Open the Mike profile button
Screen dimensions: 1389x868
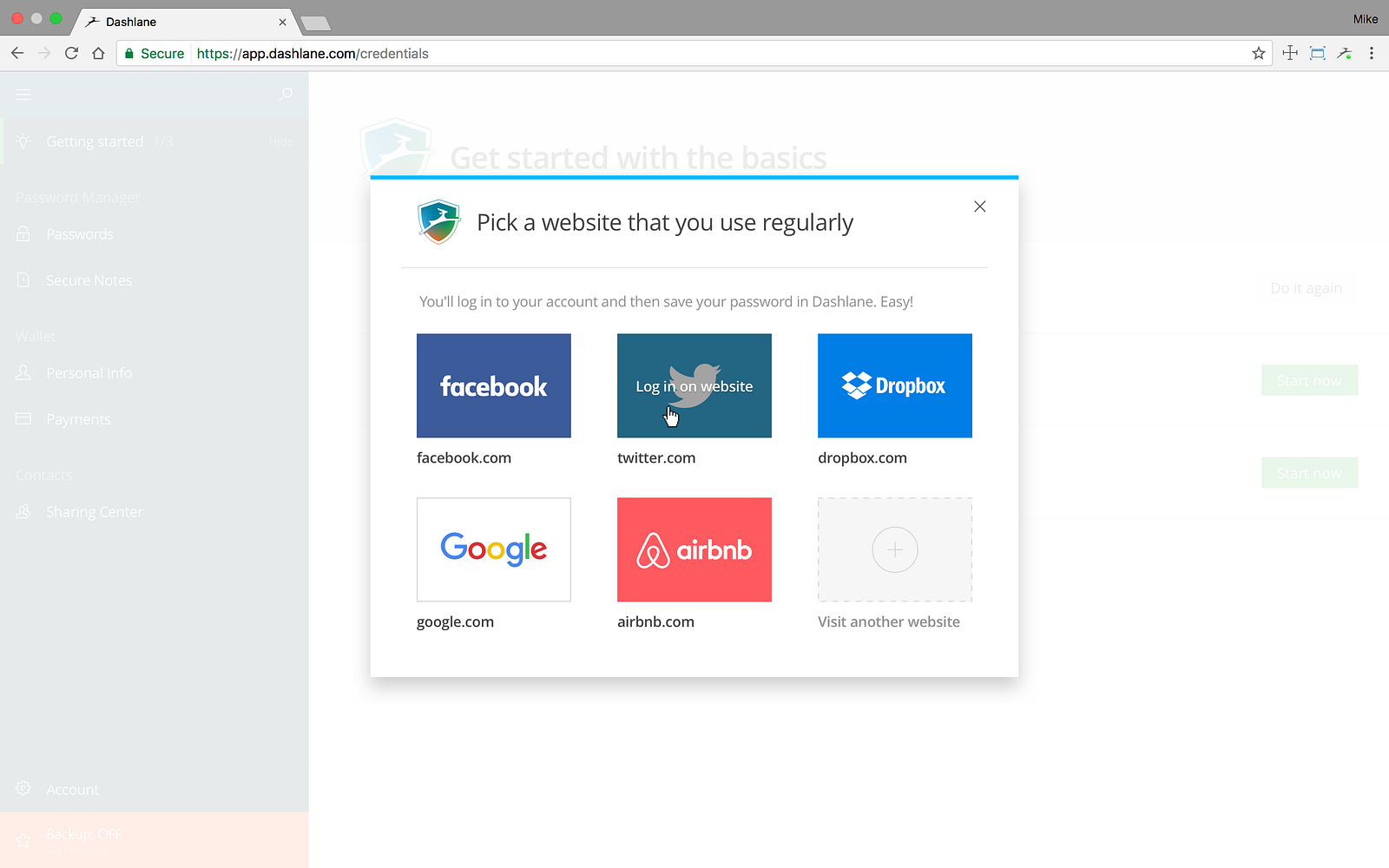coord(1366,19)
